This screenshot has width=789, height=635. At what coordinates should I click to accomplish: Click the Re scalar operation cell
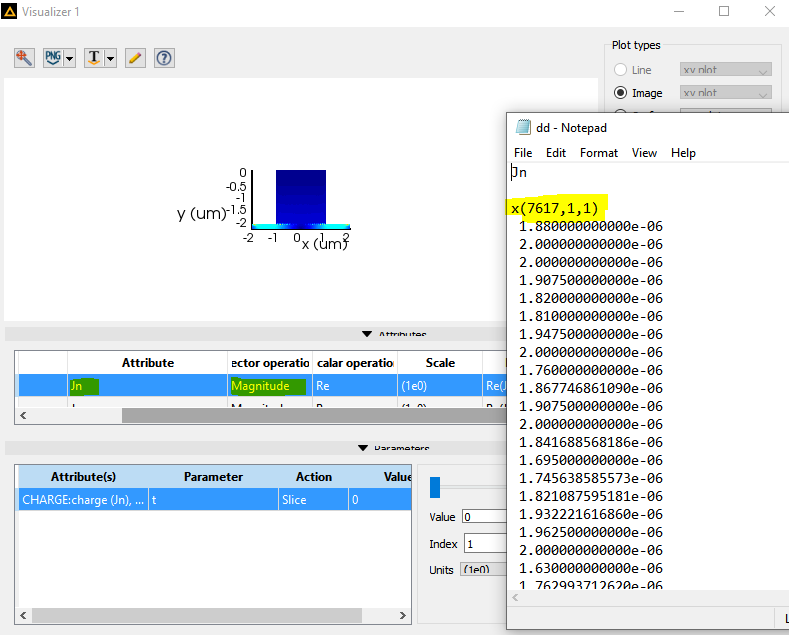(x=355, y=385)
